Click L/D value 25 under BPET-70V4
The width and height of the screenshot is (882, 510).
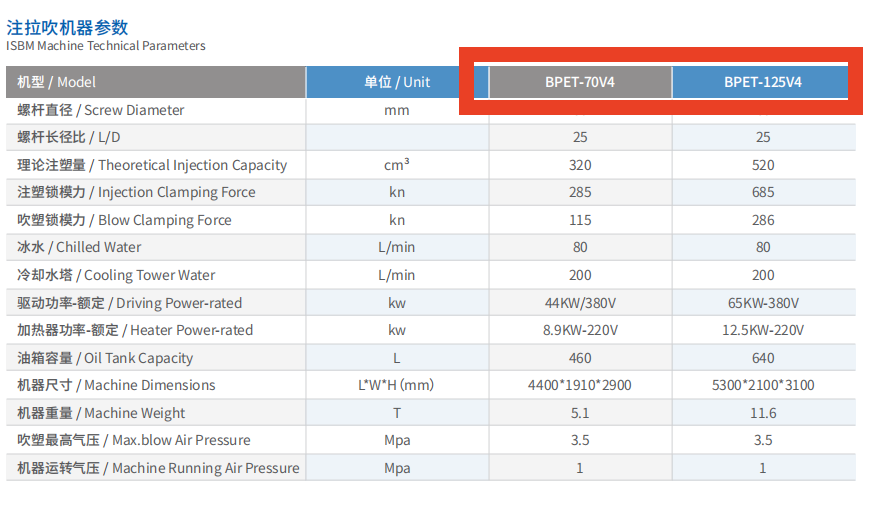580,137
